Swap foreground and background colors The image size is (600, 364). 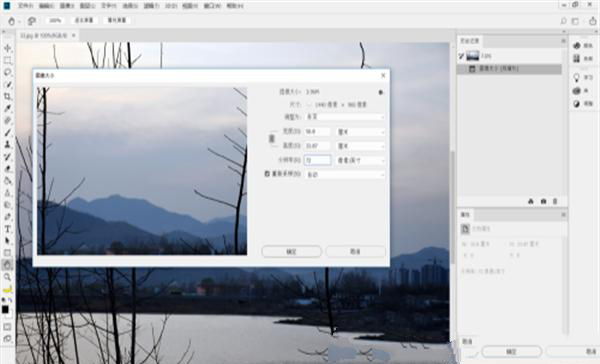pyautogui.click(x=10, y=300)
